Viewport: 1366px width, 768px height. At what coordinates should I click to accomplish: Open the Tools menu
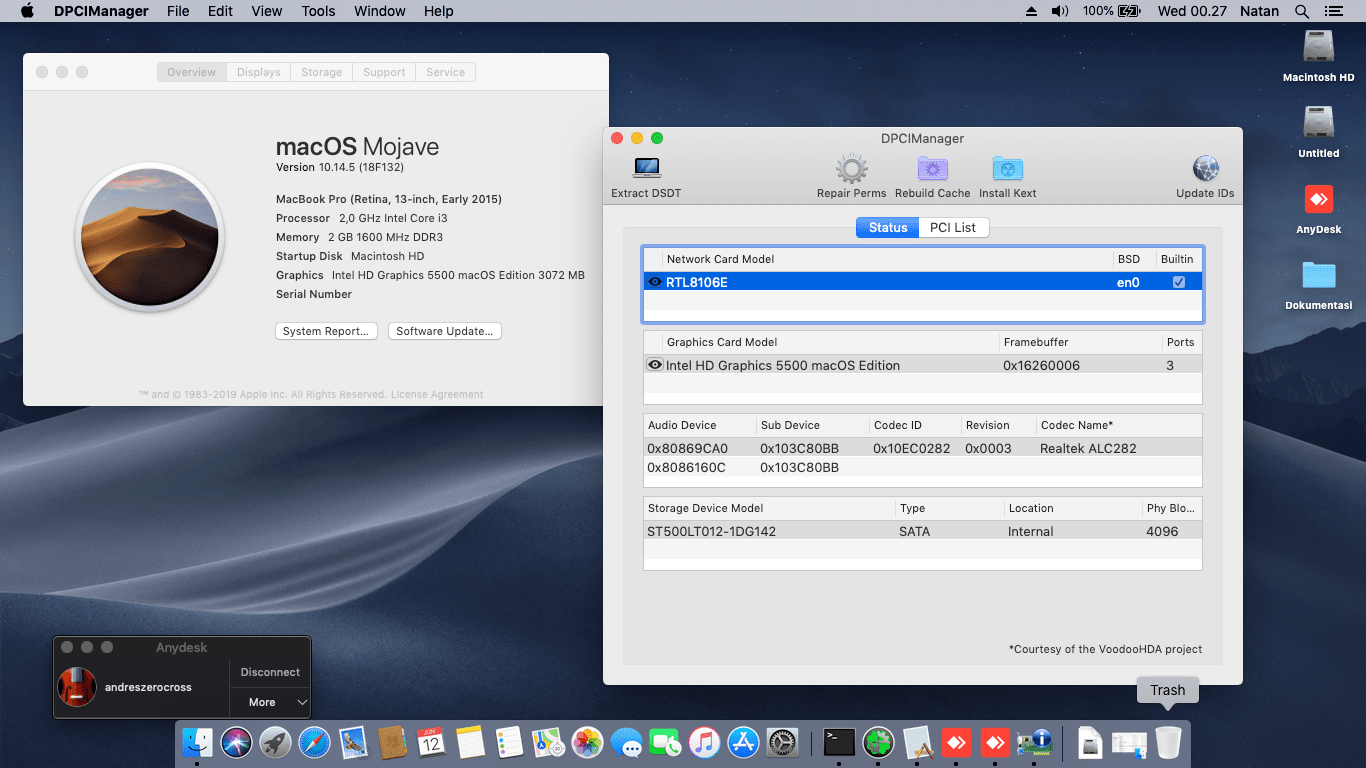click(x=318, y=11)
